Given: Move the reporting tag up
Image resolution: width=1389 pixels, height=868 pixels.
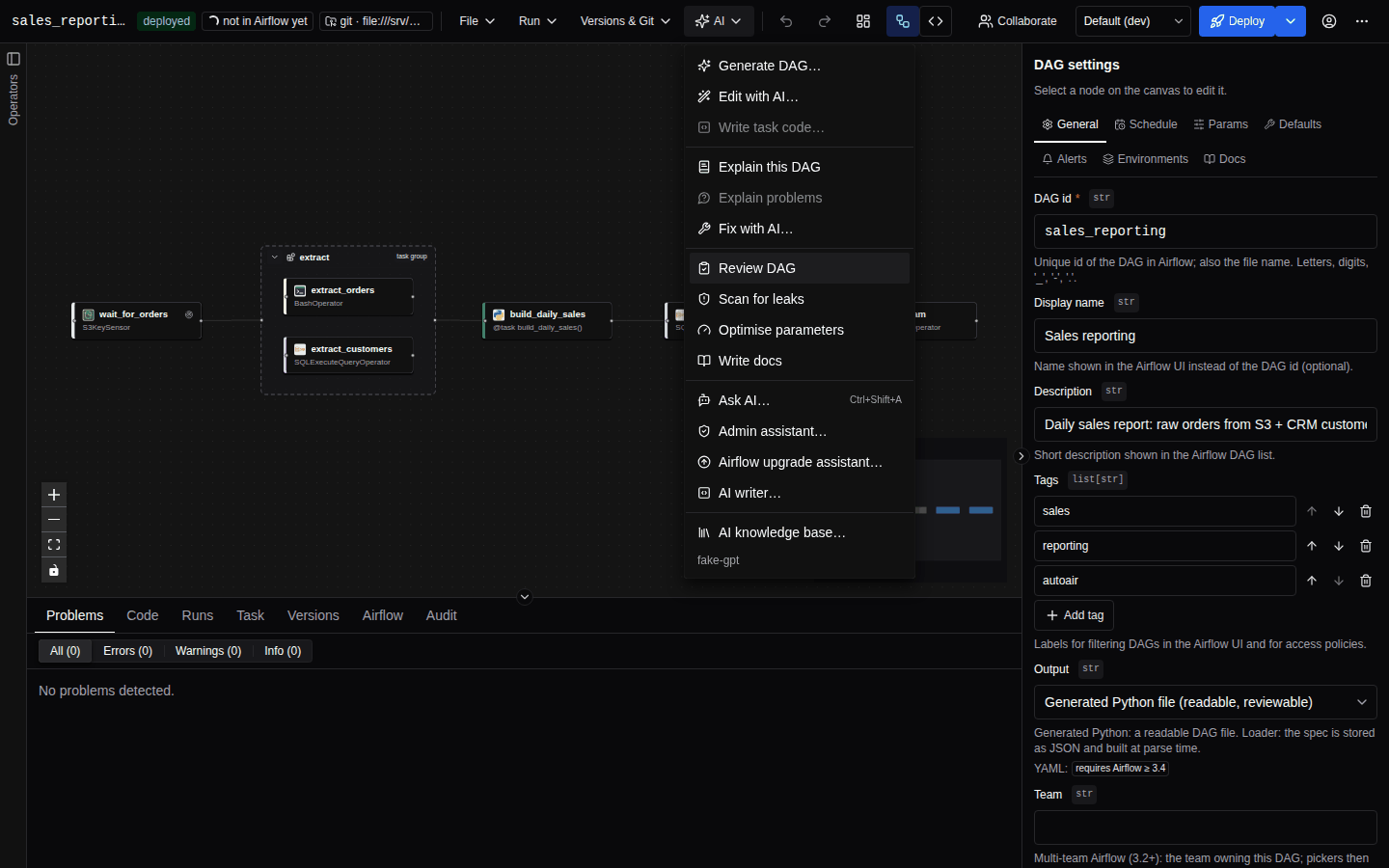Looking at the screenshot, I should [1312, 546].
